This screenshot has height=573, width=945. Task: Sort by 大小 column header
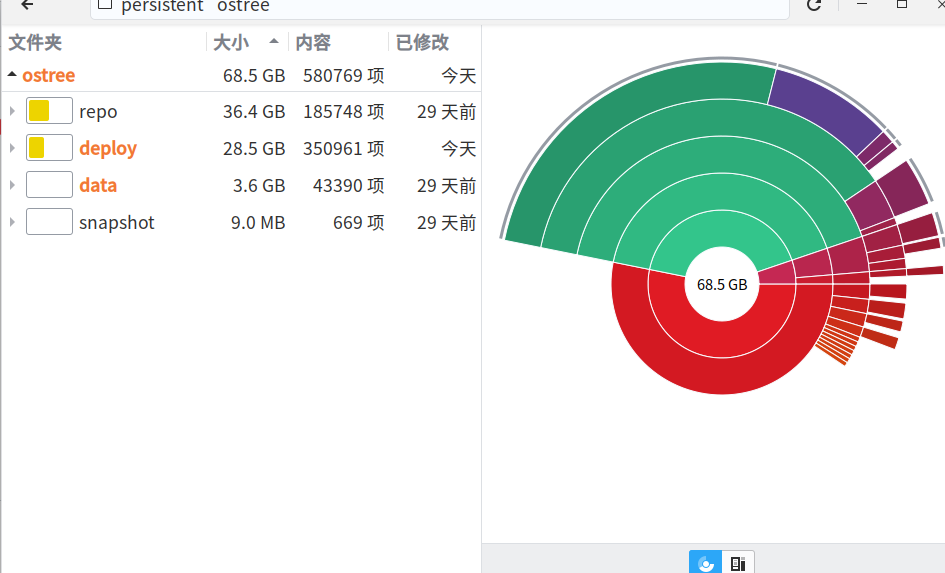[x=246, y=42]
